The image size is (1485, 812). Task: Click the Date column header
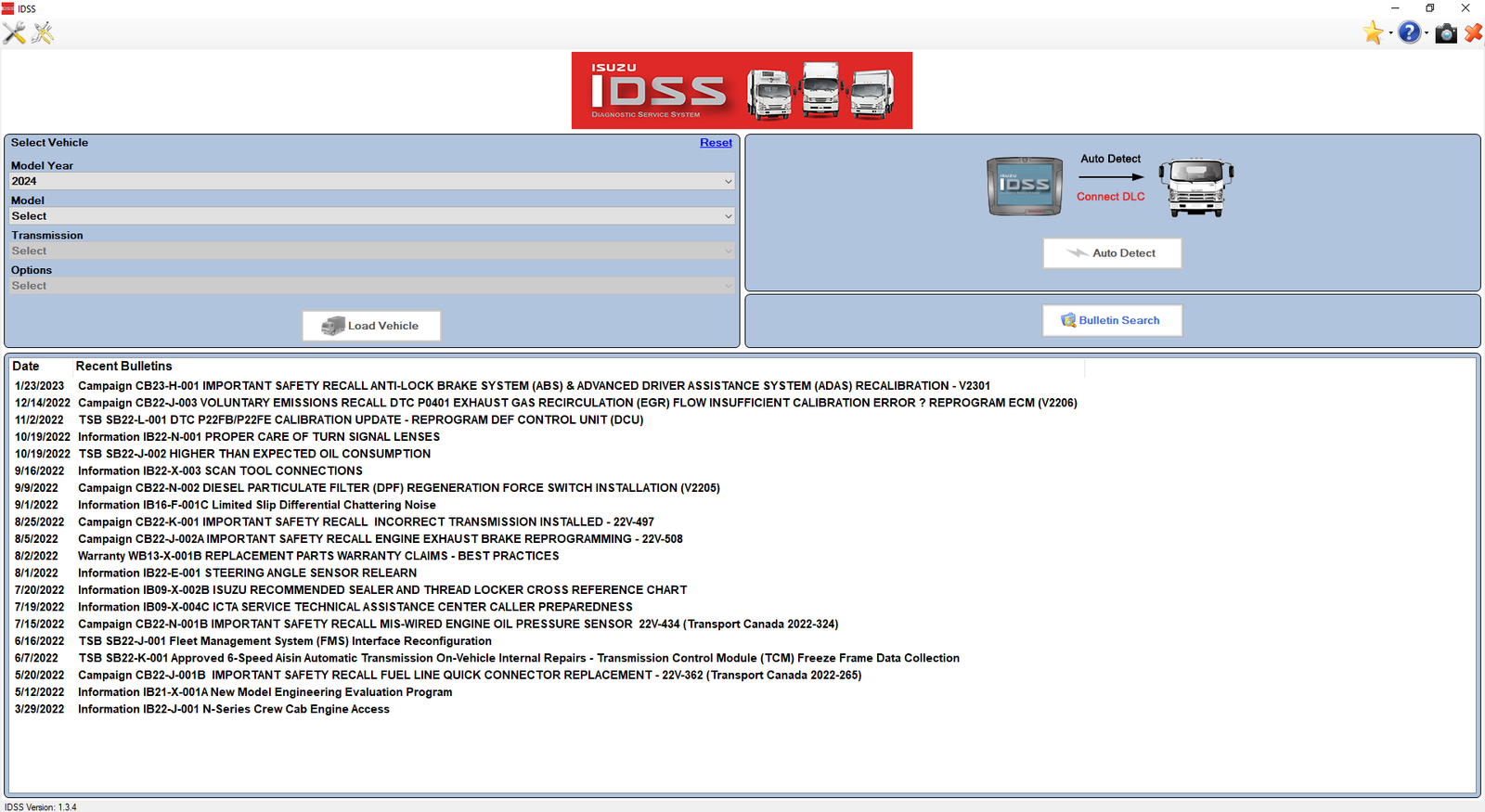click(x=26, y=367)
